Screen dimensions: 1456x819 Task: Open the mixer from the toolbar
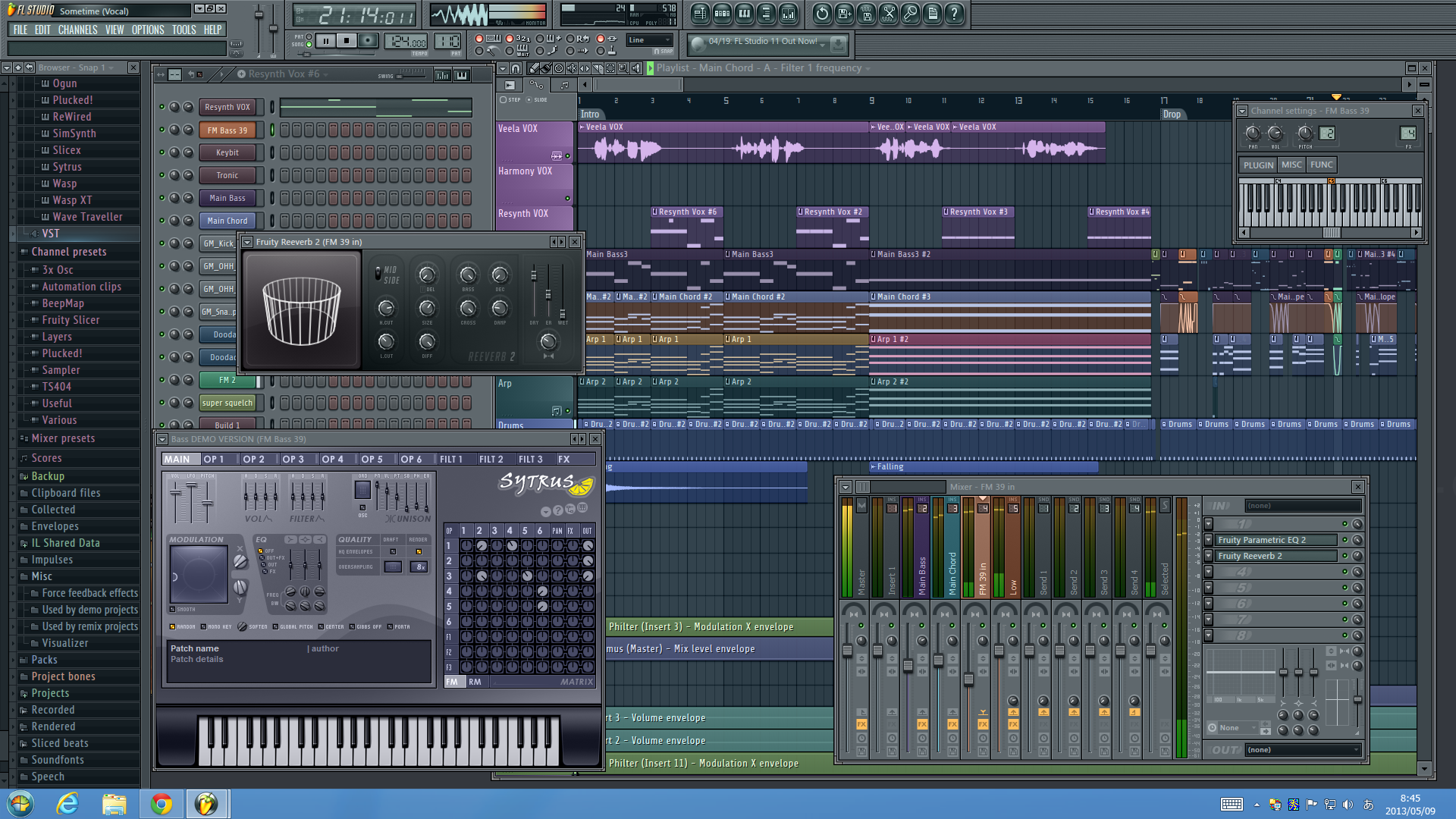(788, 14)
